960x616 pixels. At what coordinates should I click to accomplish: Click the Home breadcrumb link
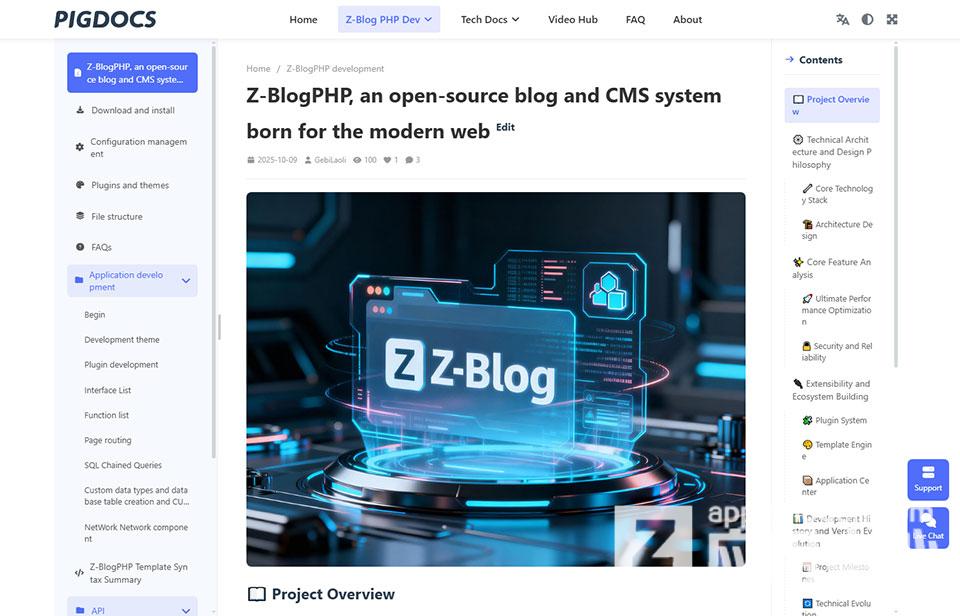[258, 69]
